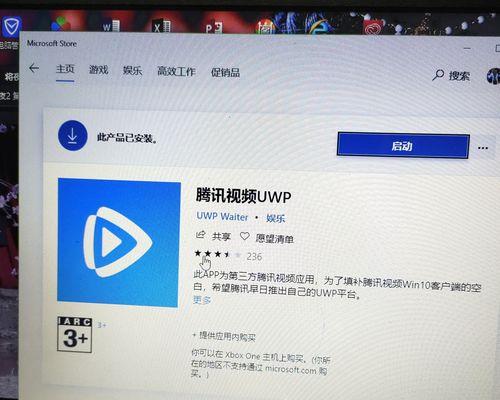Open PowerPoint icon on the desktop
500x400 pixels.
214,27
